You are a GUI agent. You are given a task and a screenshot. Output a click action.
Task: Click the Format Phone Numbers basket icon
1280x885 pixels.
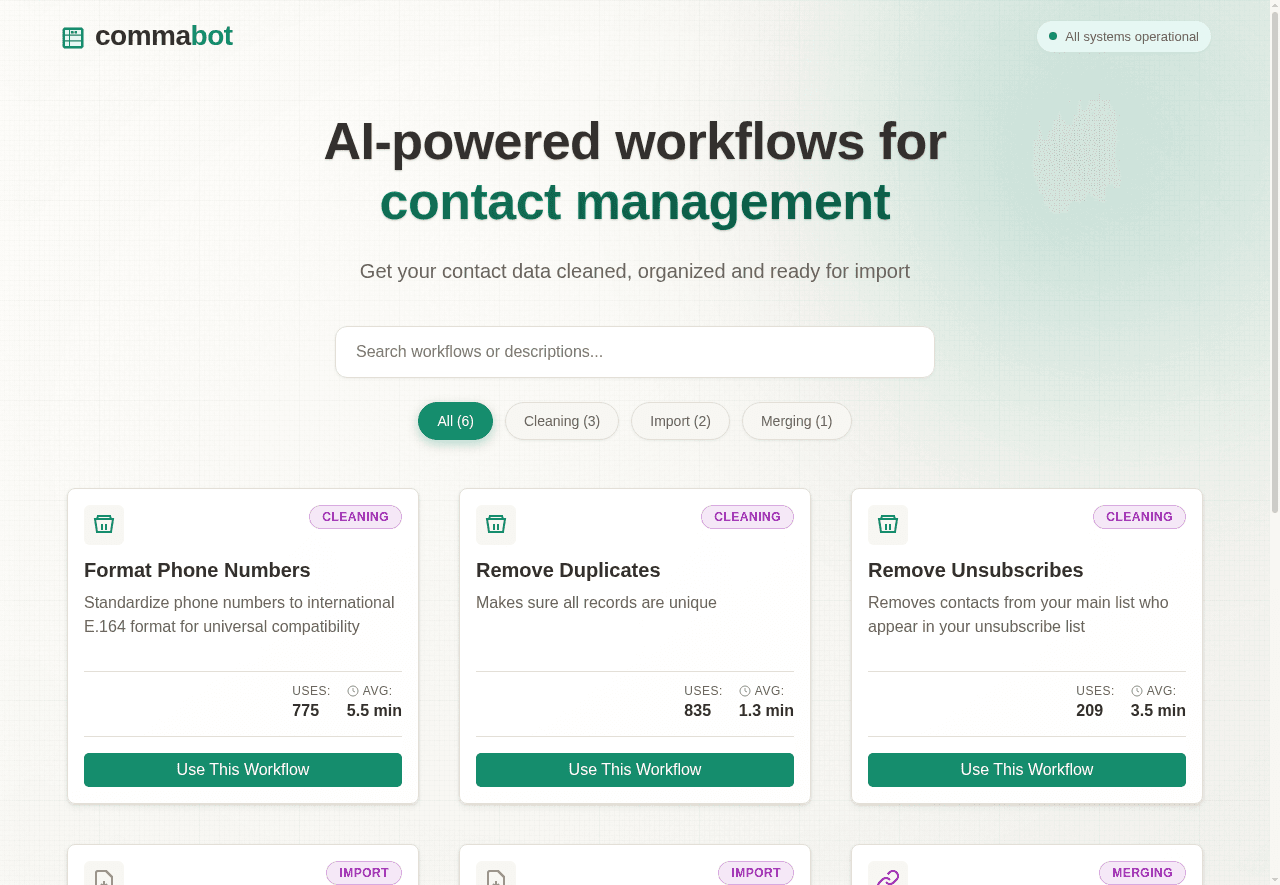click(x=104, y=524)
